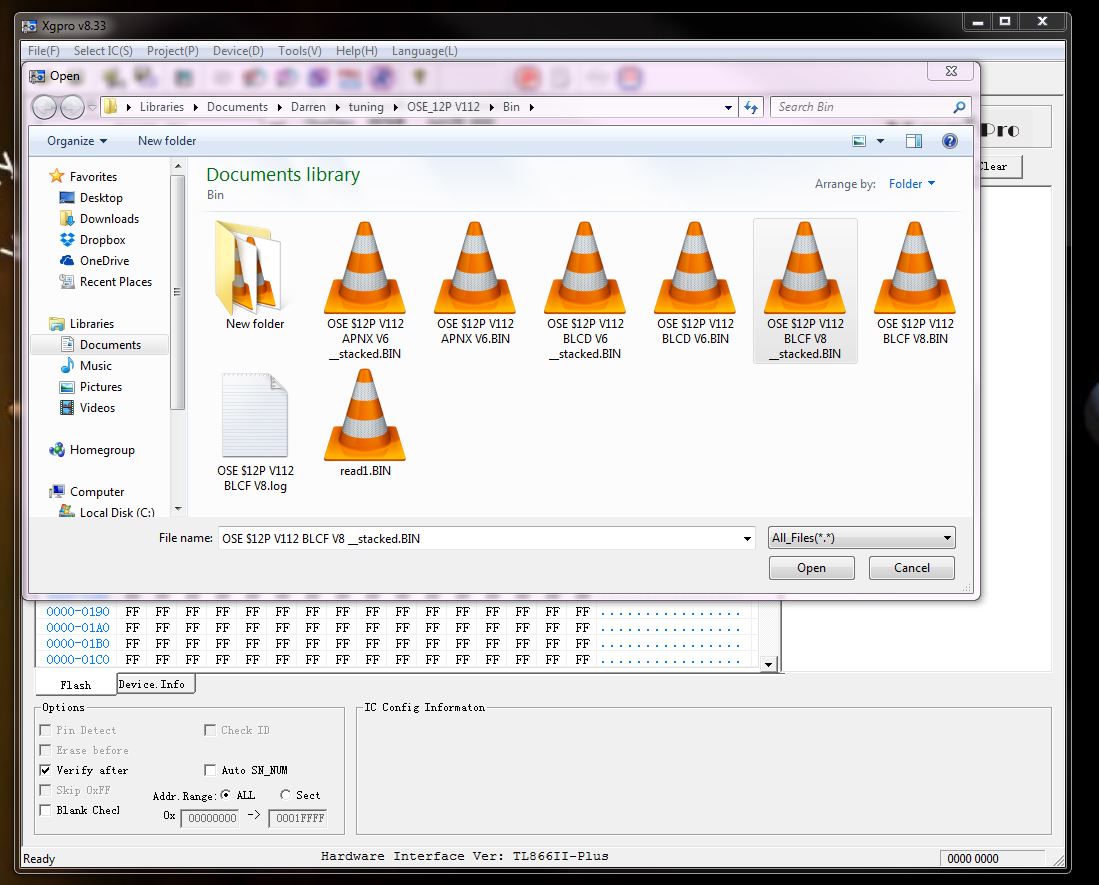The height and width of the screenshot is (885, 1099).
Task: Open Project(P) menu
Action: tap(172, 51)
